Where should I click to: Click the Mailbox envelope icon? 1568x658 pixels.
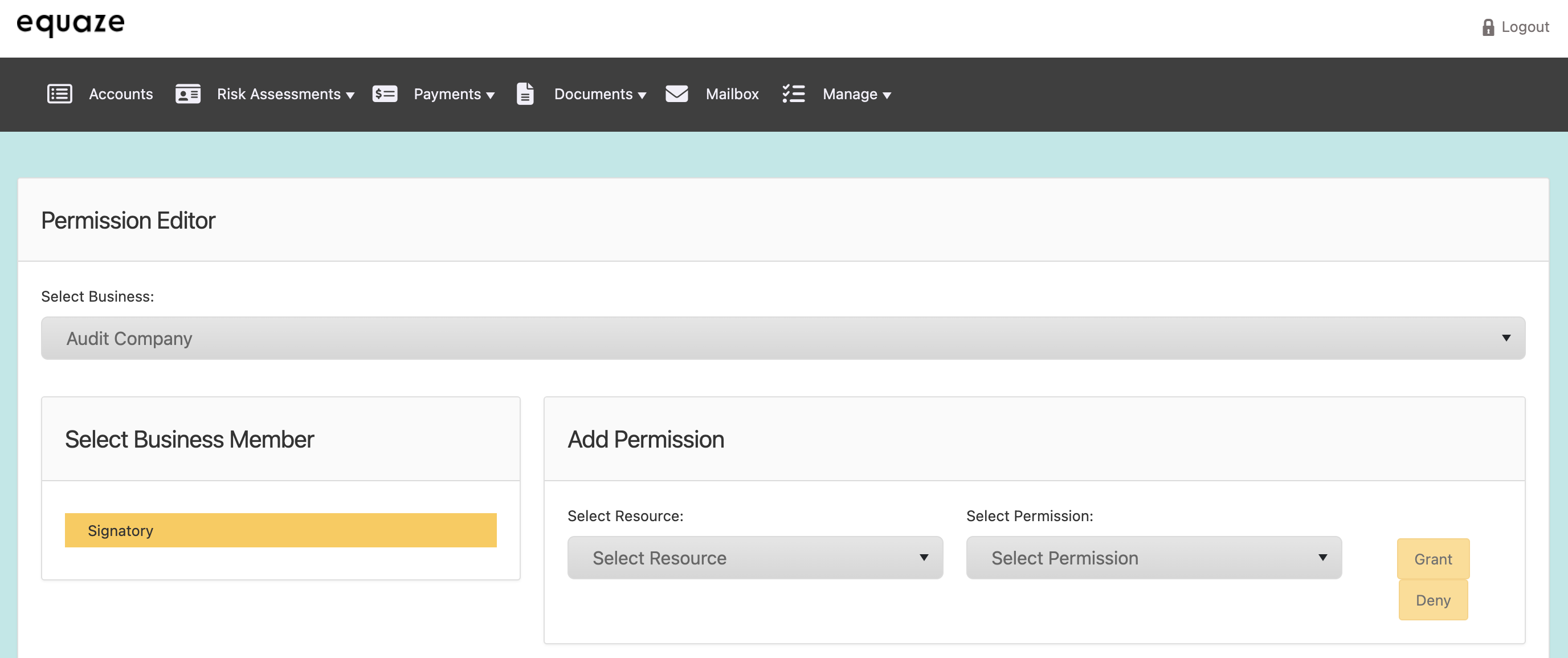point(676,94)
